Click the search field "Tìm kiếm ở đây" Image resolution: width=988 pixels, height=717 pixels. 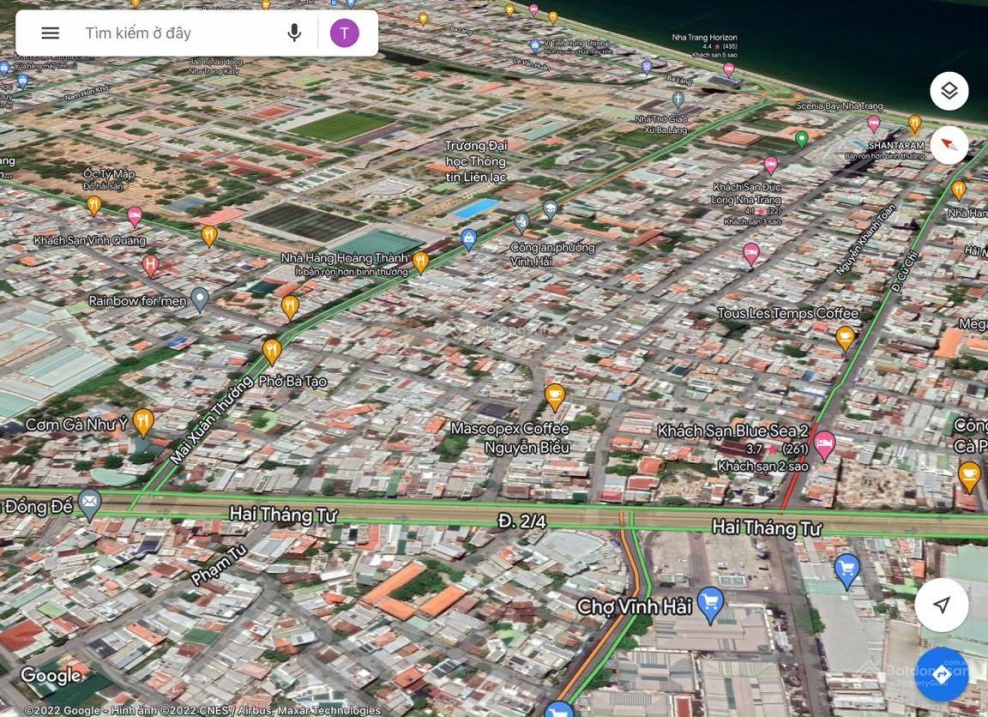tap(170, 33)
